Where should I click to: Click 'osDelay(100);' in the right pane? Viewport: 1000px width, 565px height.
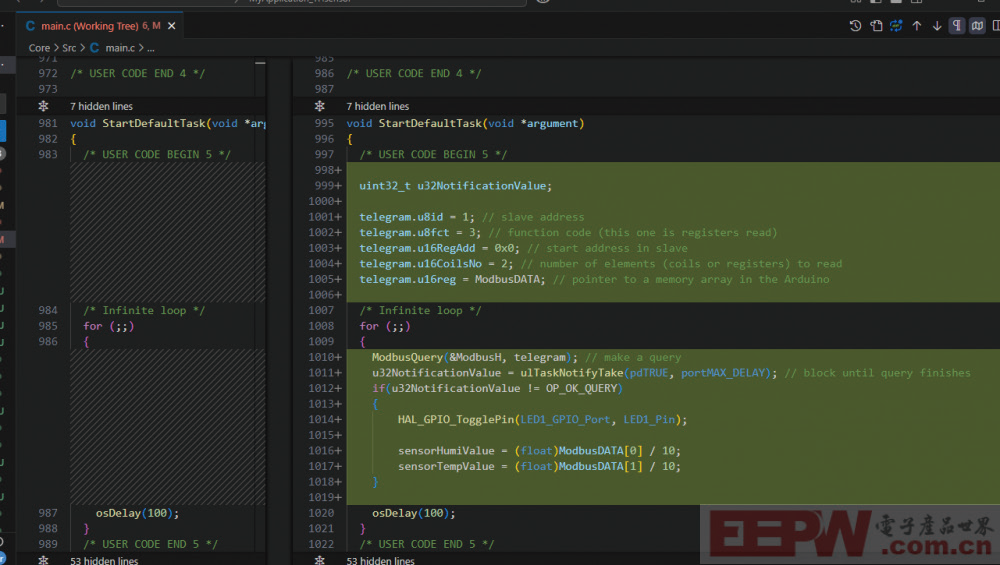413,513
